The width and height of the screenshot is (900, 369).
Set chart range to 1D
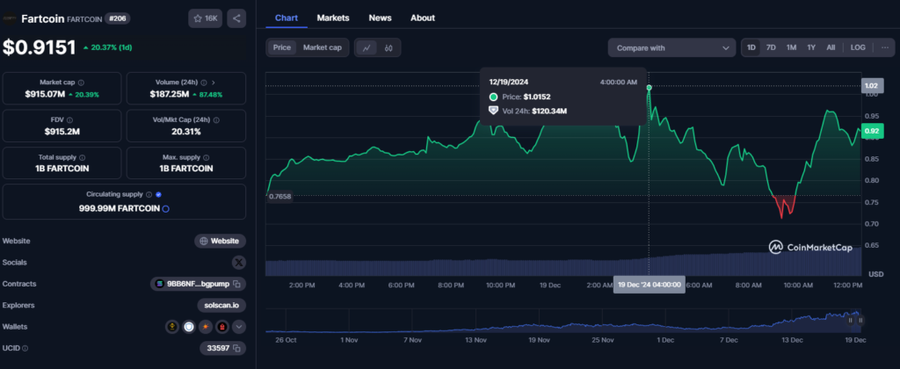pos(751,48)
